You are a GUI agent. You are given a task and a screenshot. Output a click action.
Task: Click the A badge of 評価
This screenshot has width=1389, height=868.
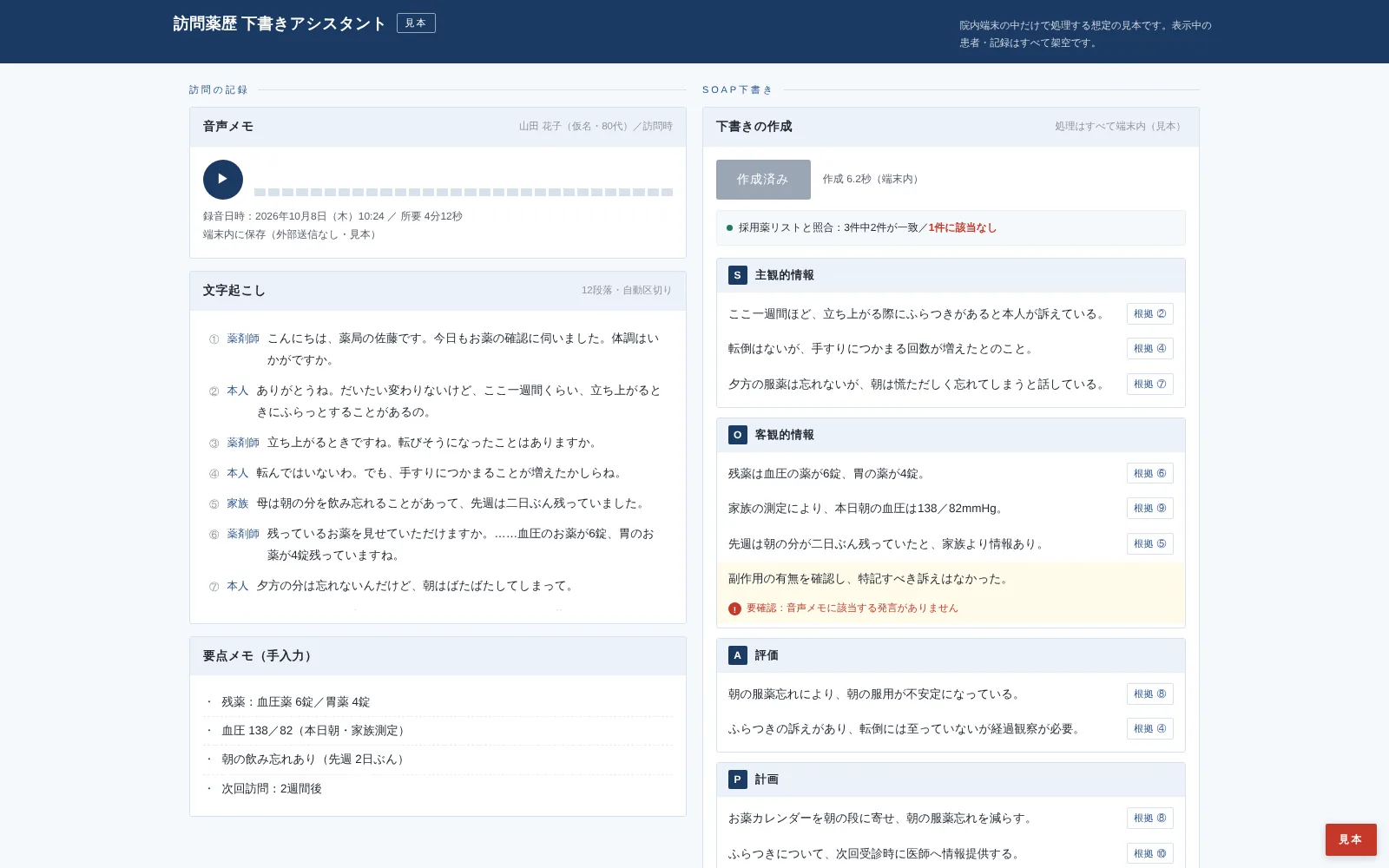[737, 655]
